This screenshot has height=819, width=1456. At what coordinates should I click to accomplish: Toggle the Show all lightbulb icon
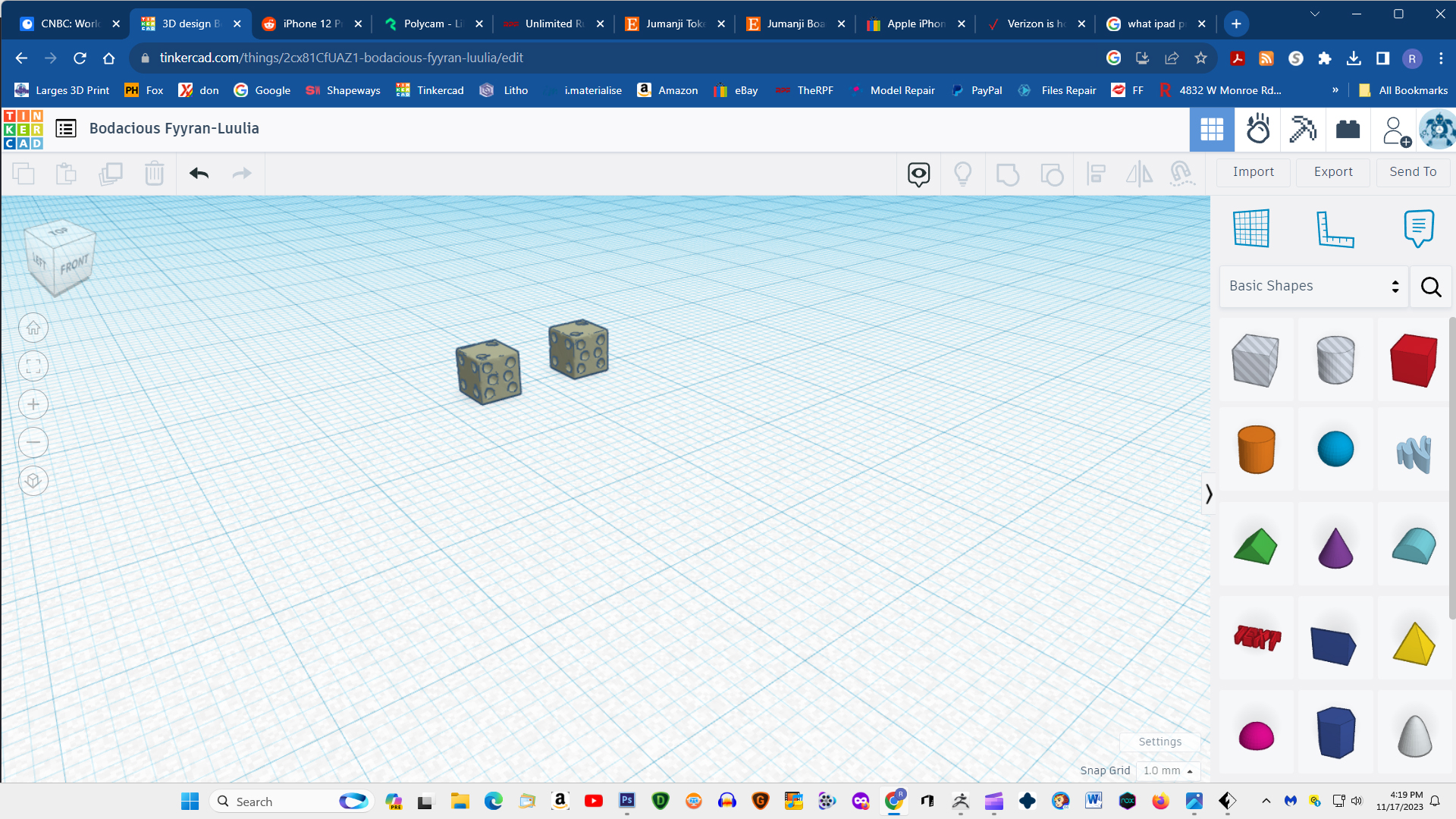point(962,174)
